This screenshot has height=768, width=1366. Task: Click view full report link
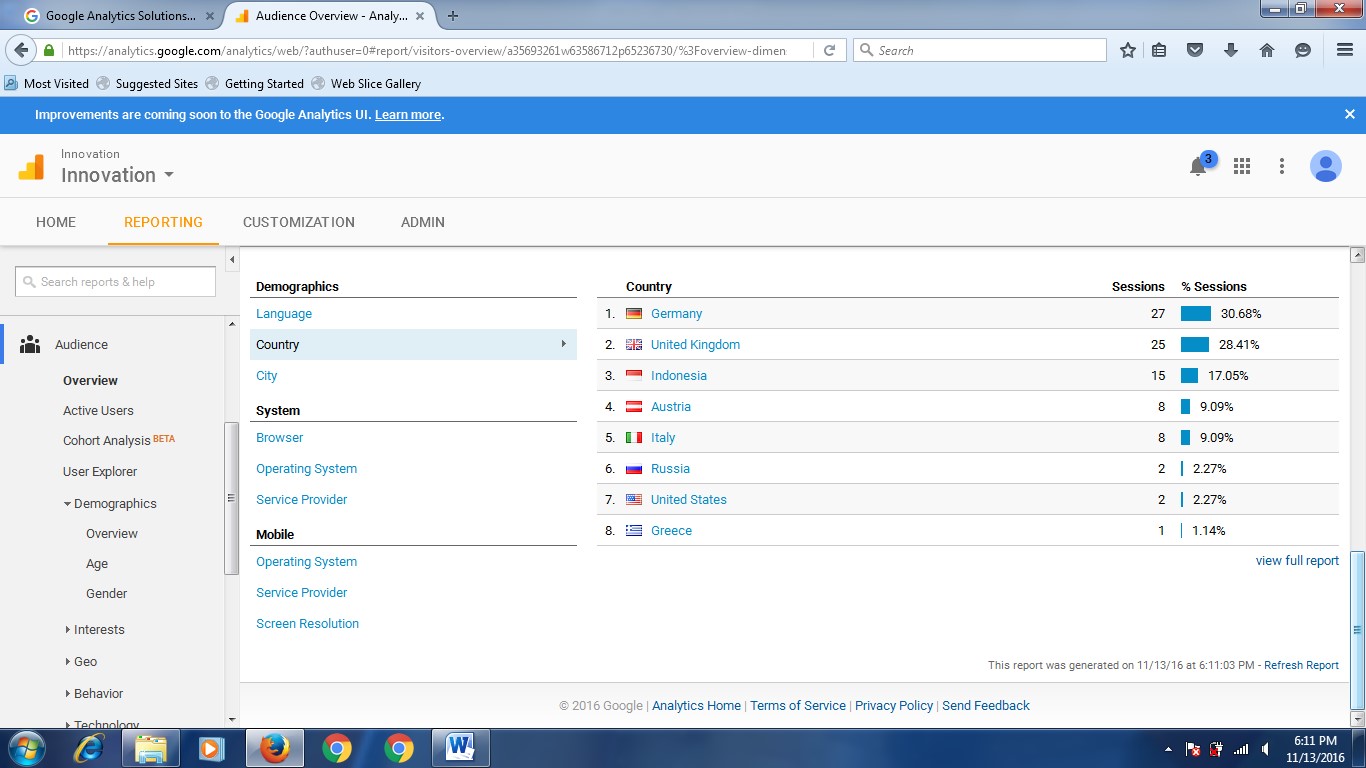point(1297,560)
